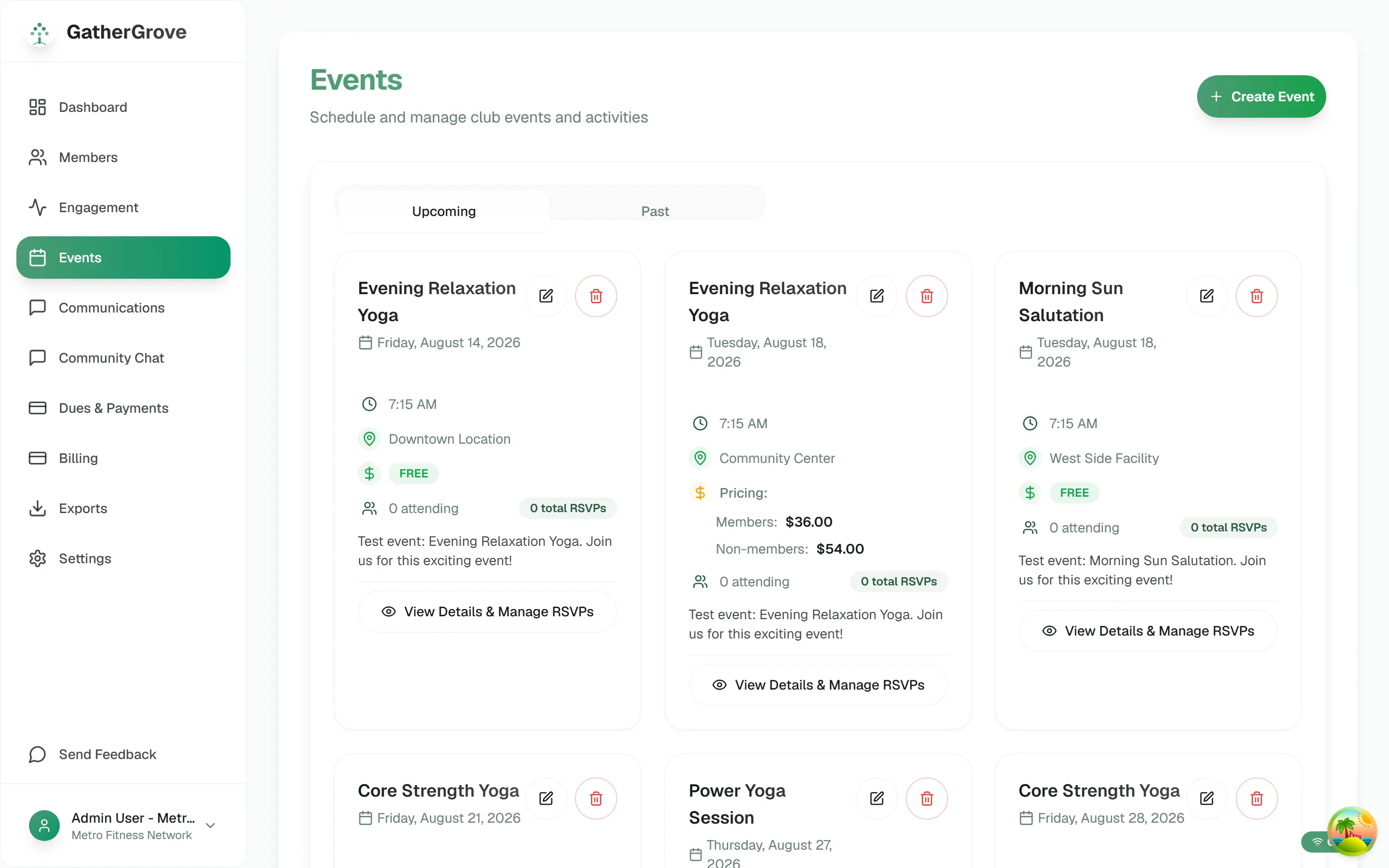Viewport: 1389px width, 868px height.
Task: Click Send Feedback link
Action: [123, 754]
